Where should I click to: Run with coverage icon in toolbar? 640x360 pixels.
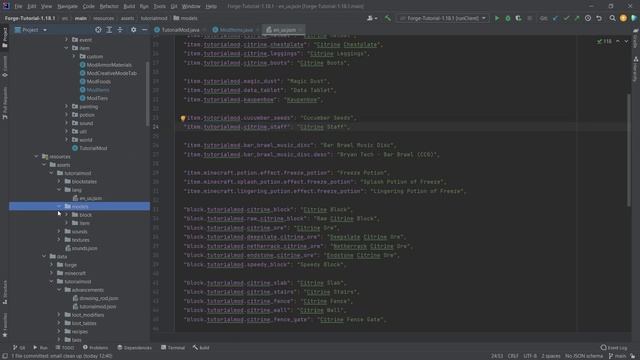(518, 18)
